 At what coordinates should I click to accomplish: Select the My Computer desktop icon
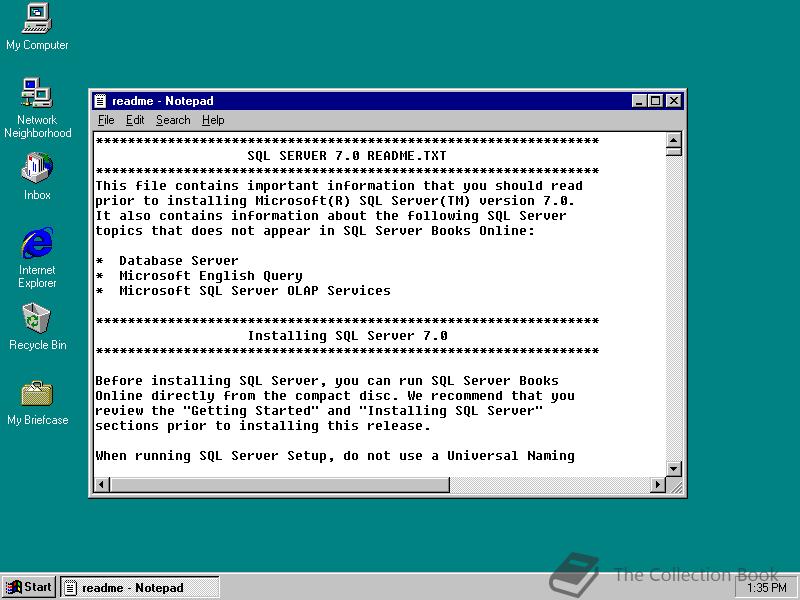point(37,27)
